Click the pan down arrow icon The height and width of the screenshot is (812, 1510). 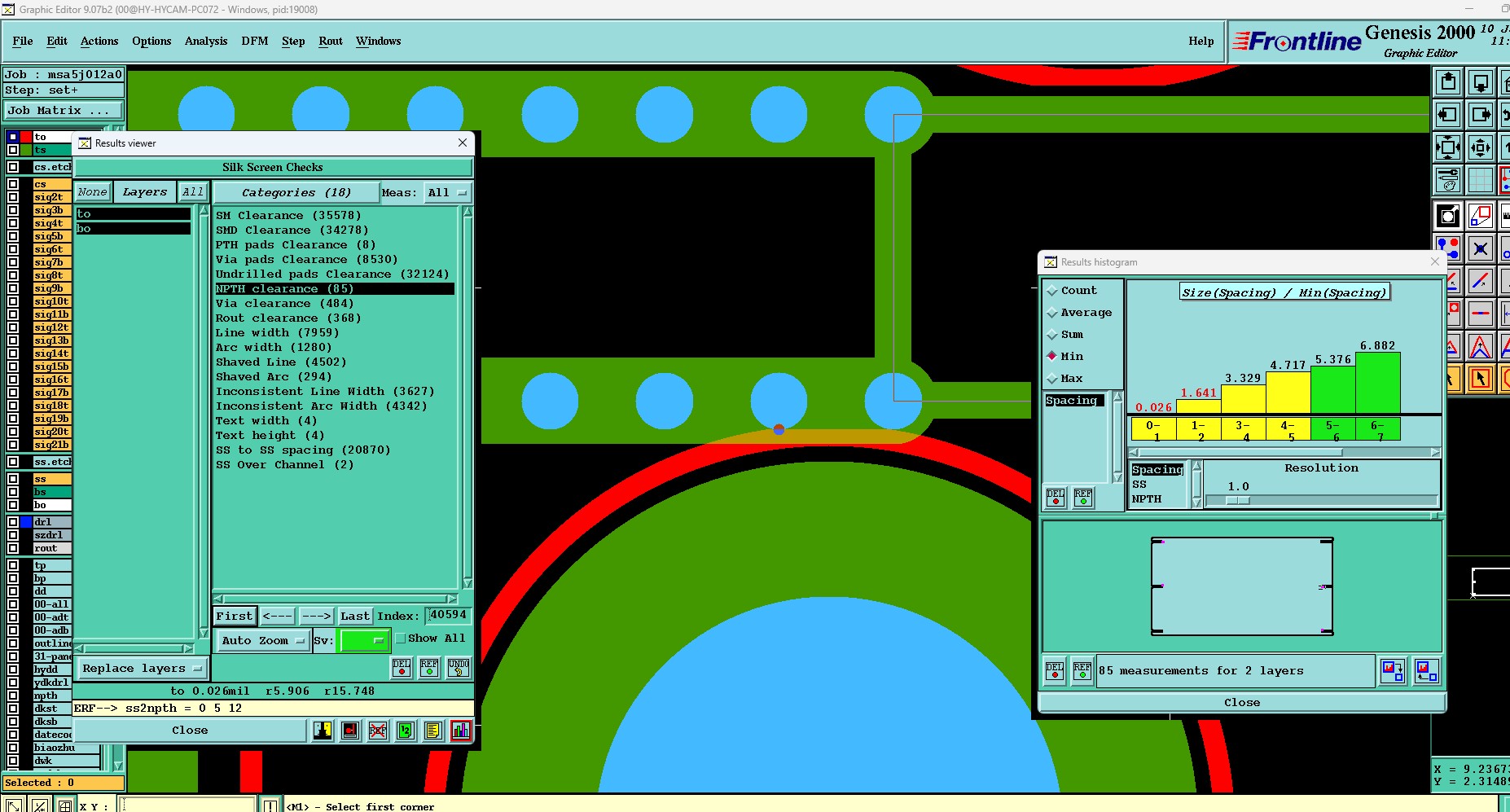coord(1481,82)
